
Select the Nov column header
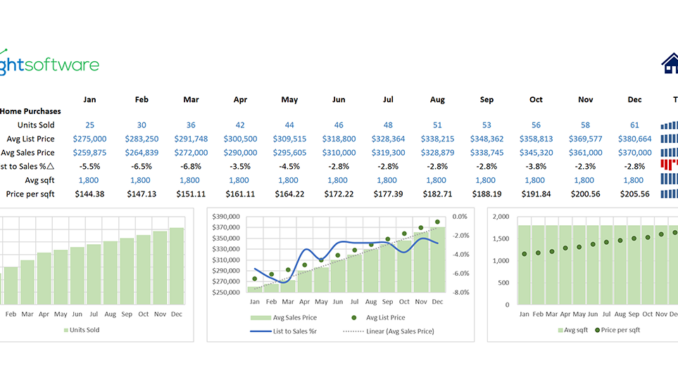click(x=585, y=99)
